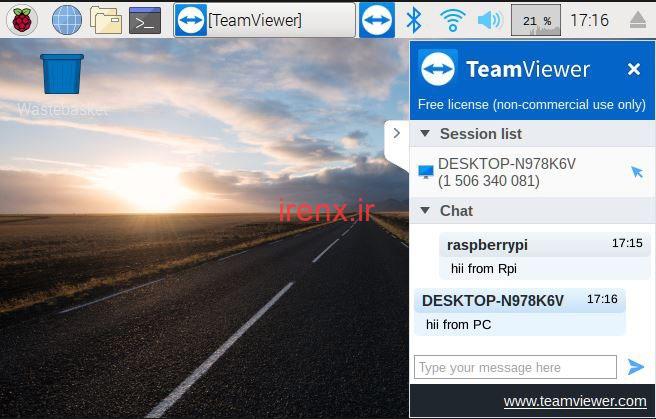Launch the terminal from the taskbar

click(x=145, y=19)
